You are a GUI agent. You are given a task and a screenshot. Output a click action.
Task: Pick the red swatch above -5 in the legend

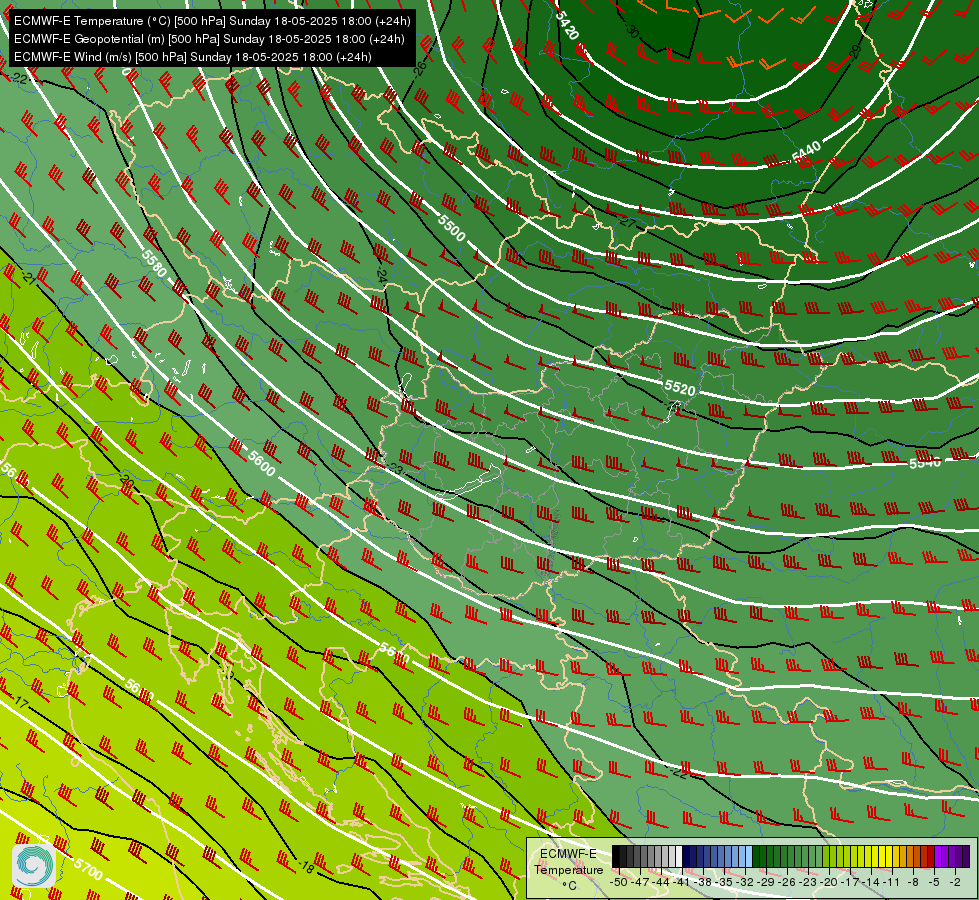point(931,857)
